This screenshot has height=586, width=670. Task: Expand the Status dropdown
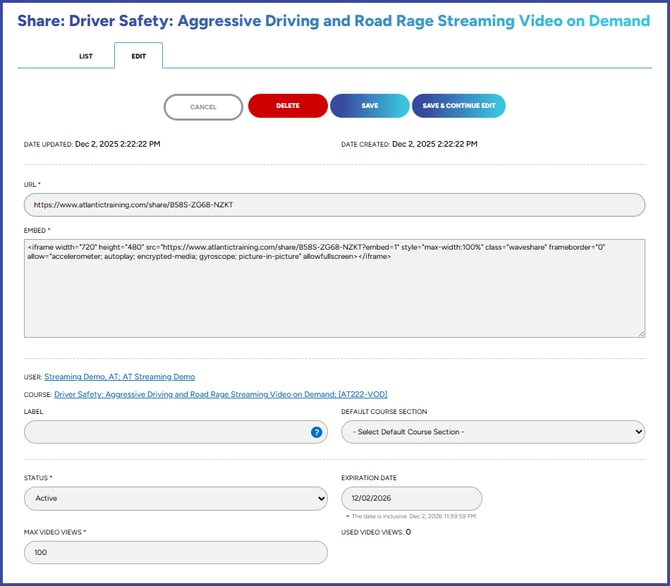[x=175, y=498]
